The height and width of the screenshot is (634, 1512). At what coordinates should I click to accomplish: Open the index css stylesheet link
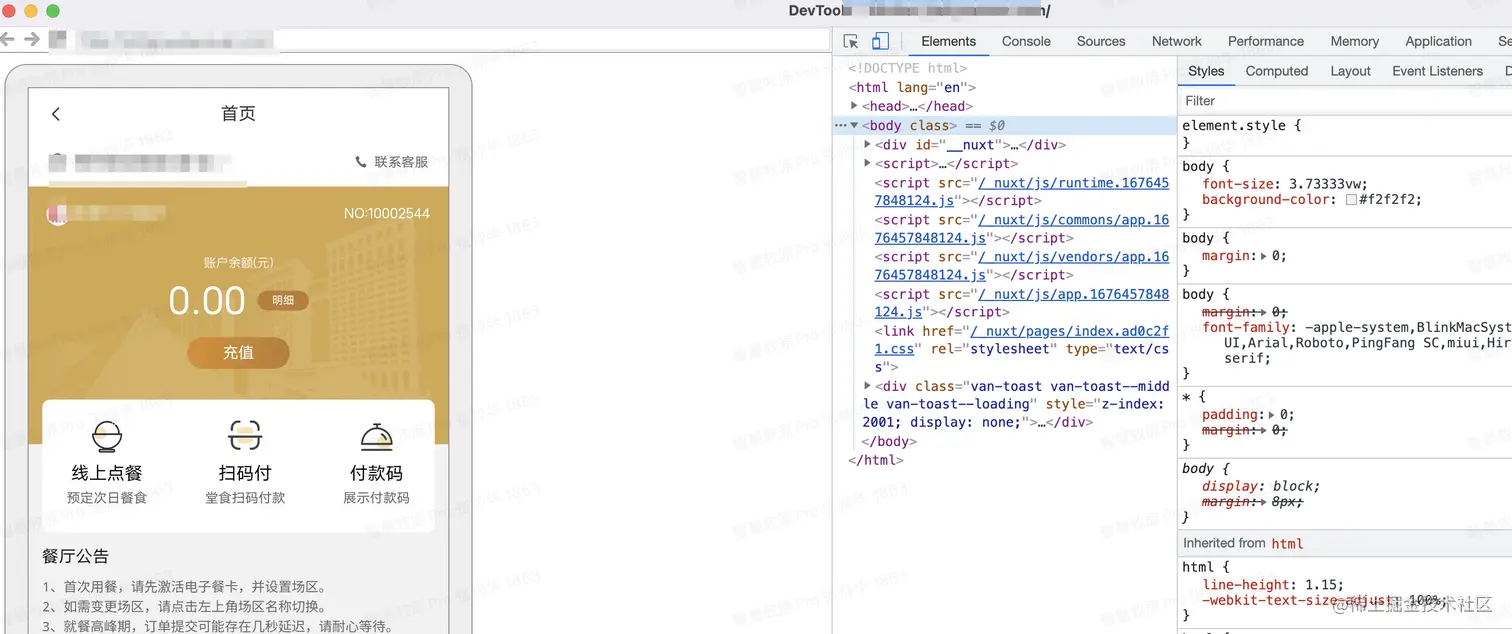tap(1021, 340)
